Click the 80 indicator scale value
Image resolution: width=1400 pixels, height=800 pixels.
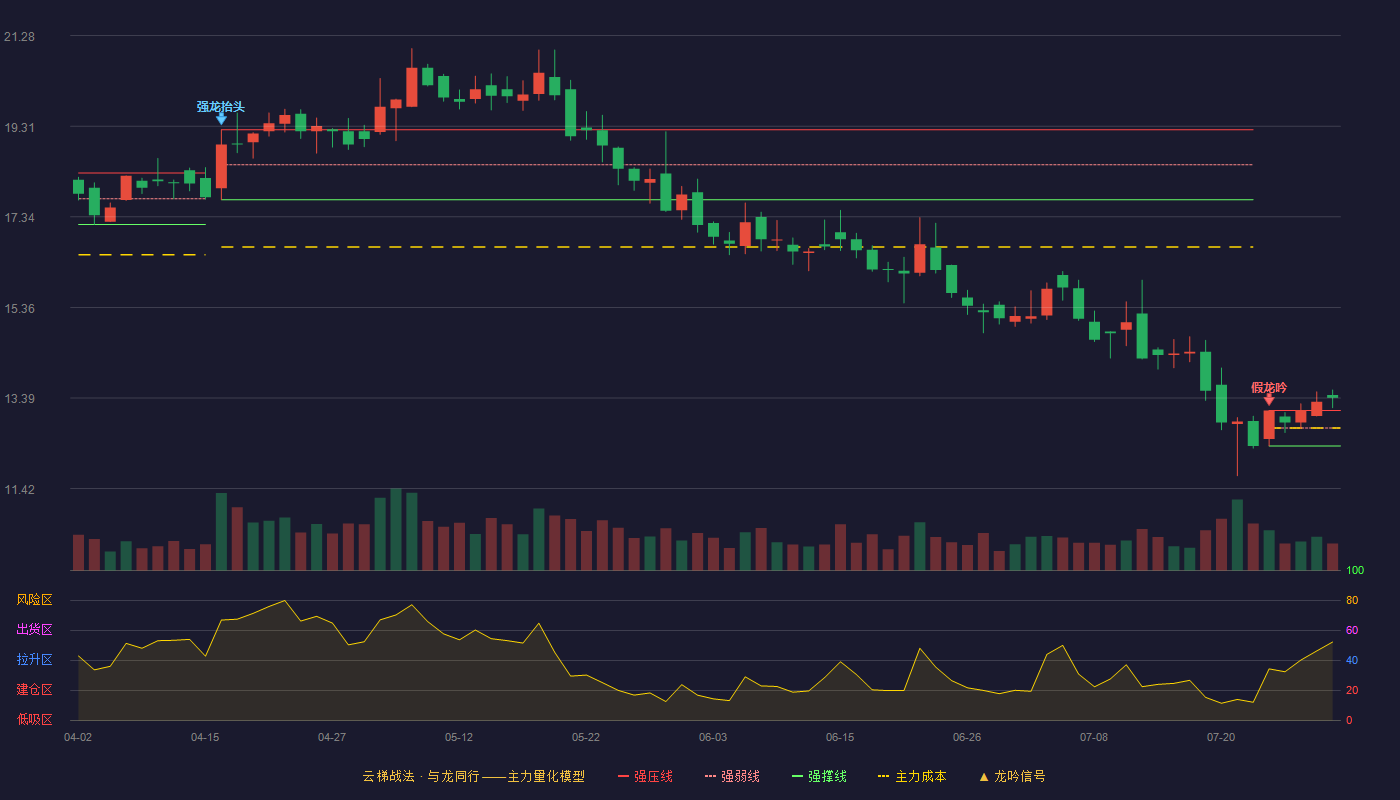tap(1352, 600)
